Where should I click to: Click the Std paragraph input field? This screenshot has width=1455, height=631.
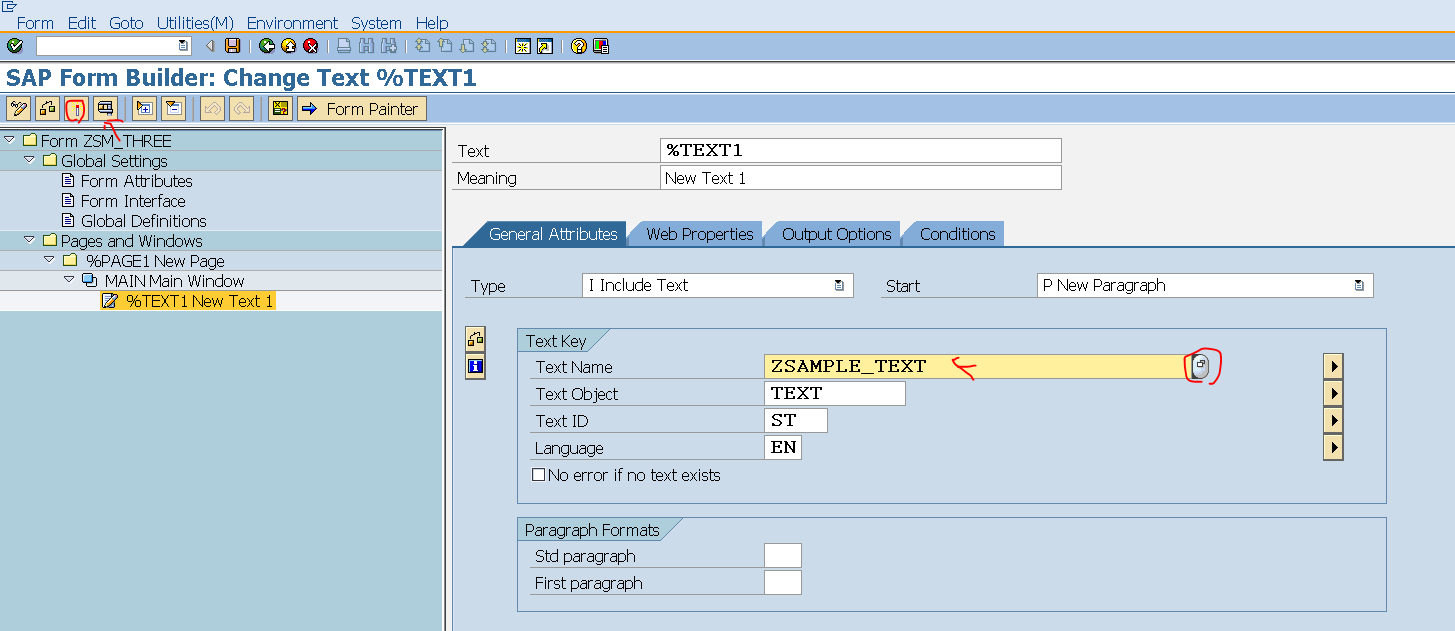click(x=782, y=556)
